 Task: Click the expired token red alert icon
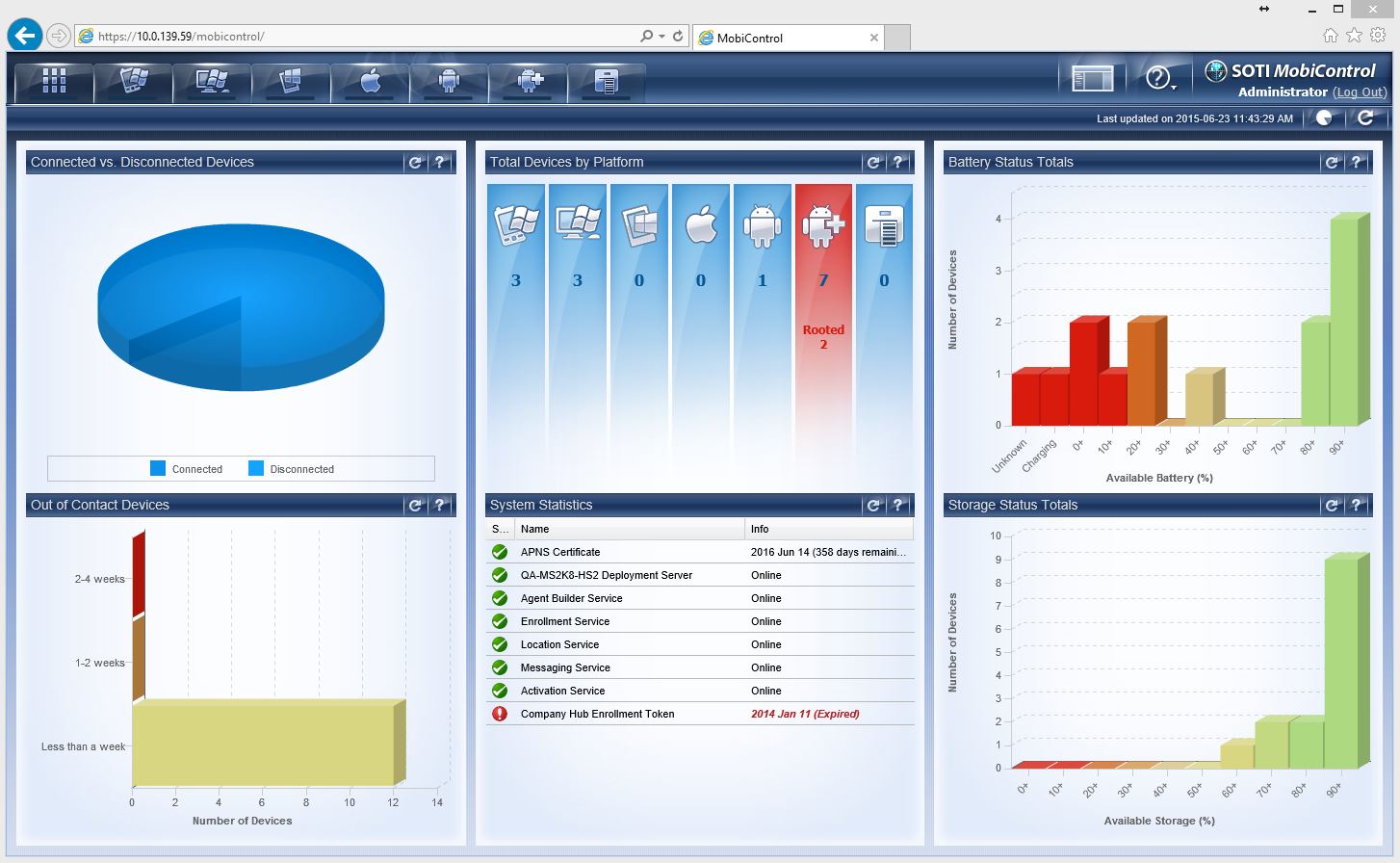pyautogui.click(x=500, y=714)
